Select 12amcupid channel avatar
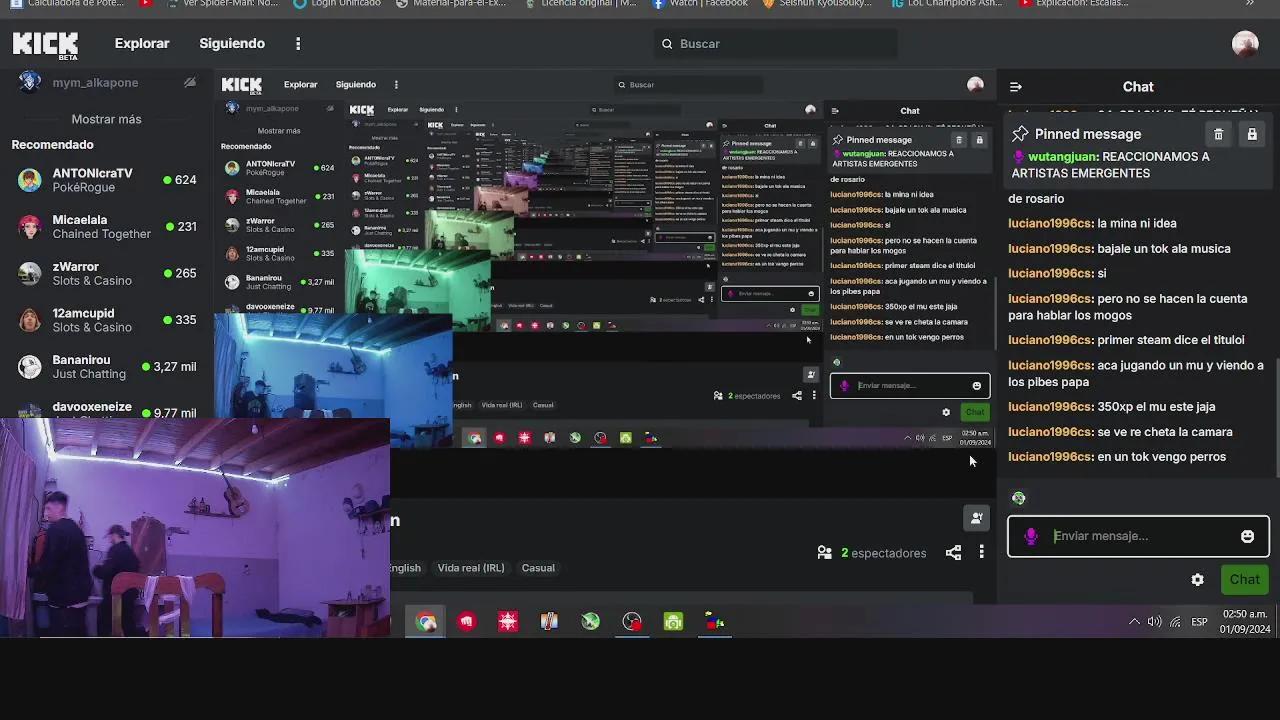 [x=30, y=320]
